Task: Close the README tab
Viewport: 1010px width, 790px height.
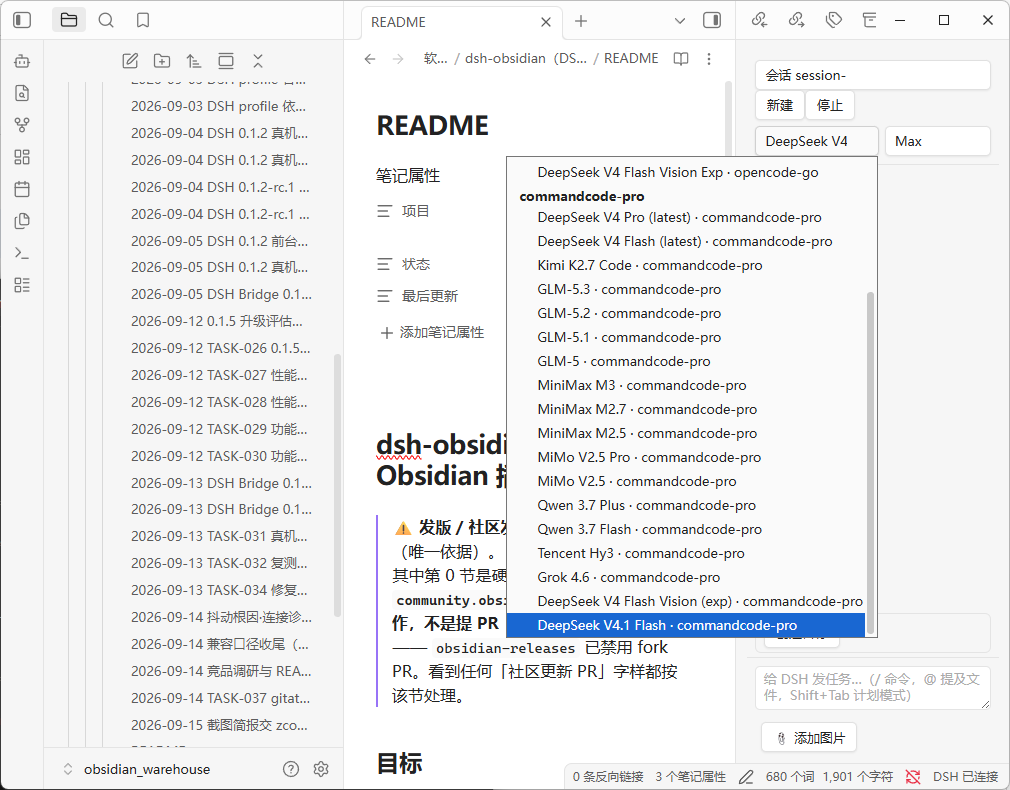Action: [546, 22]
